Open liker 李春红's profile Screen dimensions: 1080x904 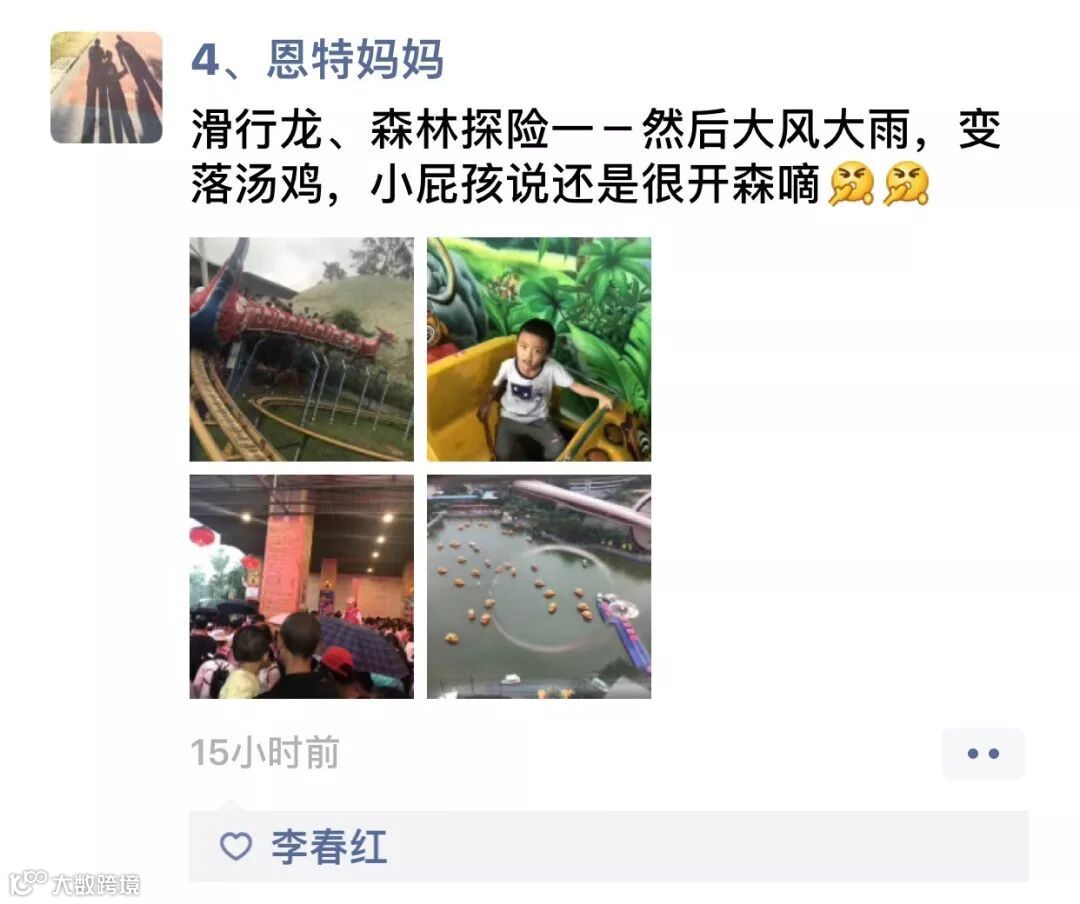(329, 847)
